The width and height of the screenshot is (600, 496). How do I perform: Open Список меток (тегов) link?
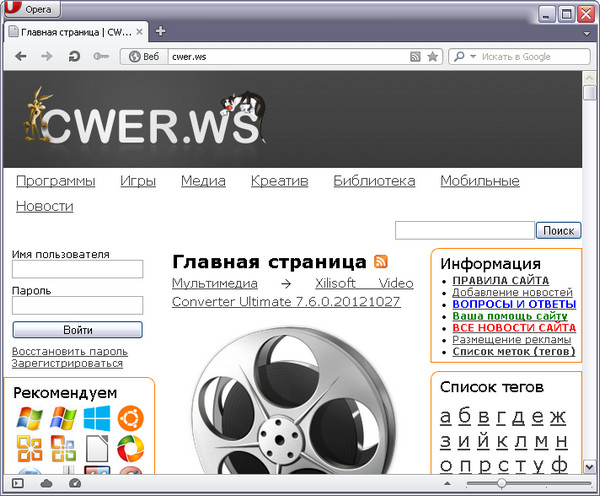pyautogui.click(x=514, y=351)
